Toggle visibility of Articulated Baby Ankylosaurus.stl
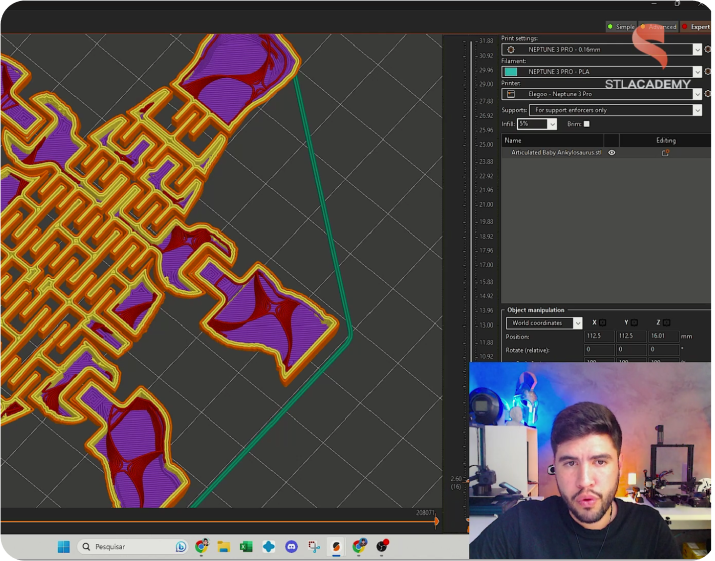715x561 pixels. point(612,153)
